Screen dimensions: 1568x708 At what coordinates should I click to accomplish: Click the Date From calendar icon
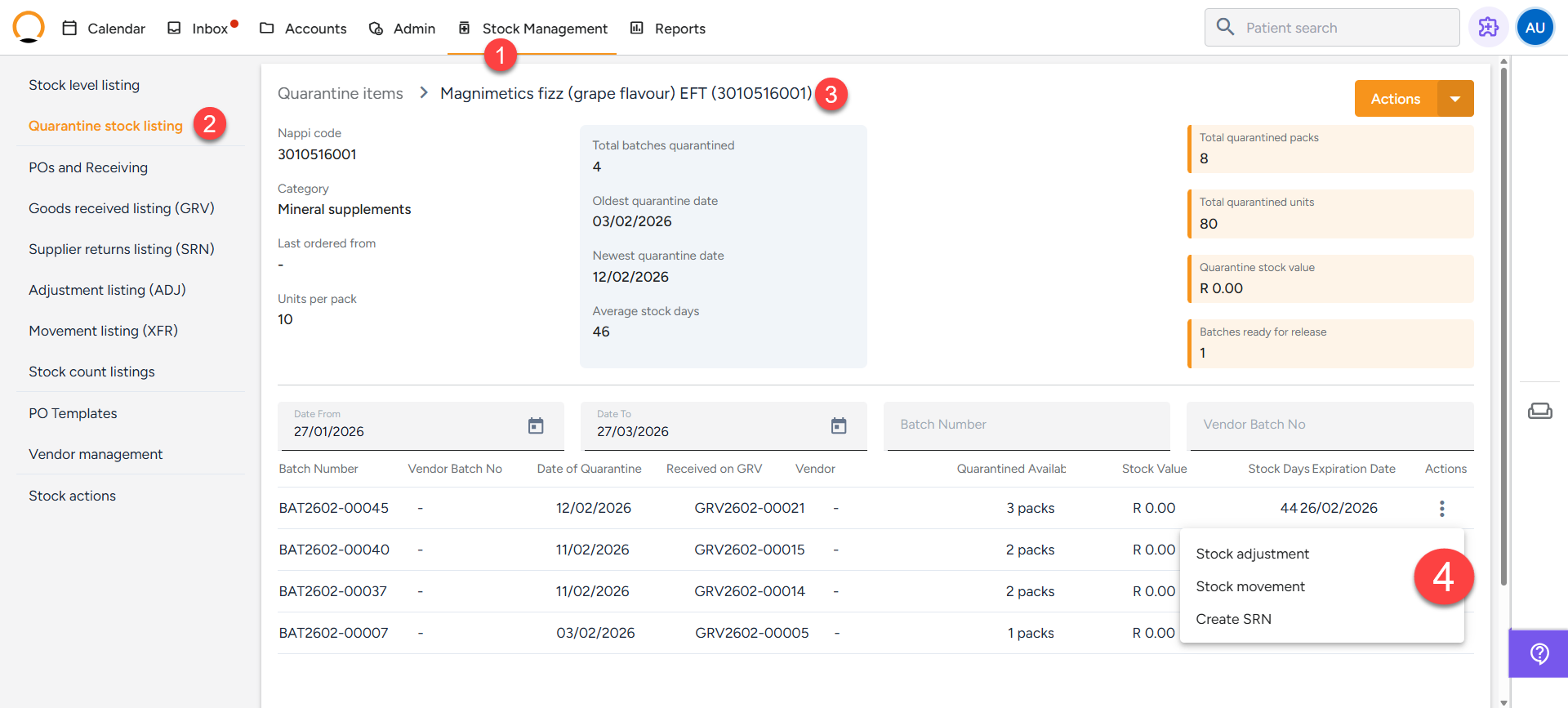(536, 425)
